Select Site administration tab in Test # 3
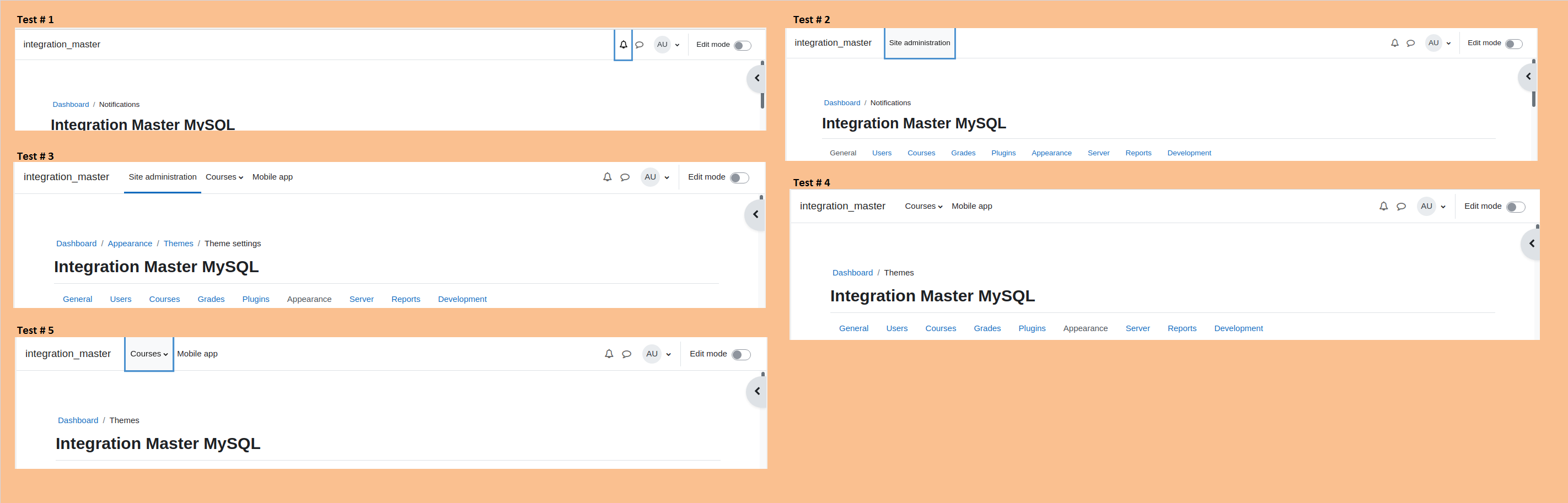The width and height of the screenshot is (1568, 503). coord(163,177)
